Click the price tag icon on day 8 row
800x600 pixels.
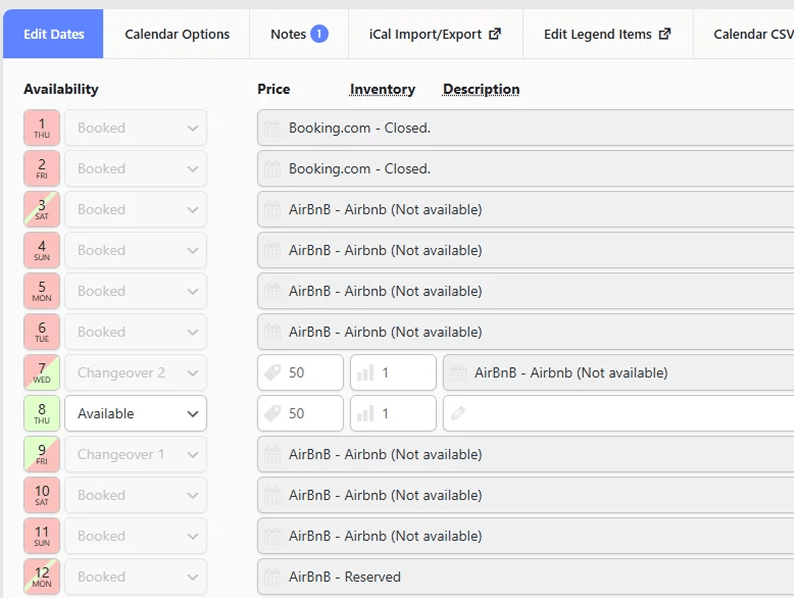(272, 413)
